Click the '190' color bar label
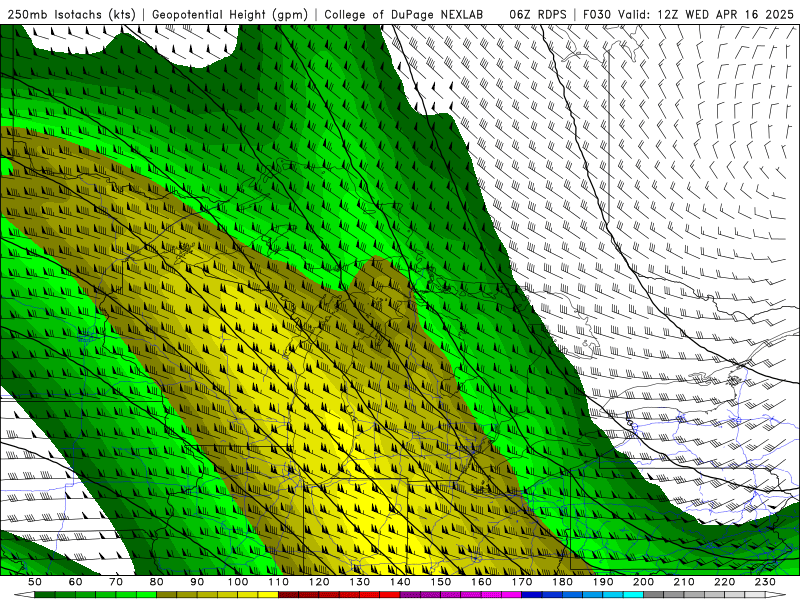Screen dimensions: 800x600 coord(603,582)
